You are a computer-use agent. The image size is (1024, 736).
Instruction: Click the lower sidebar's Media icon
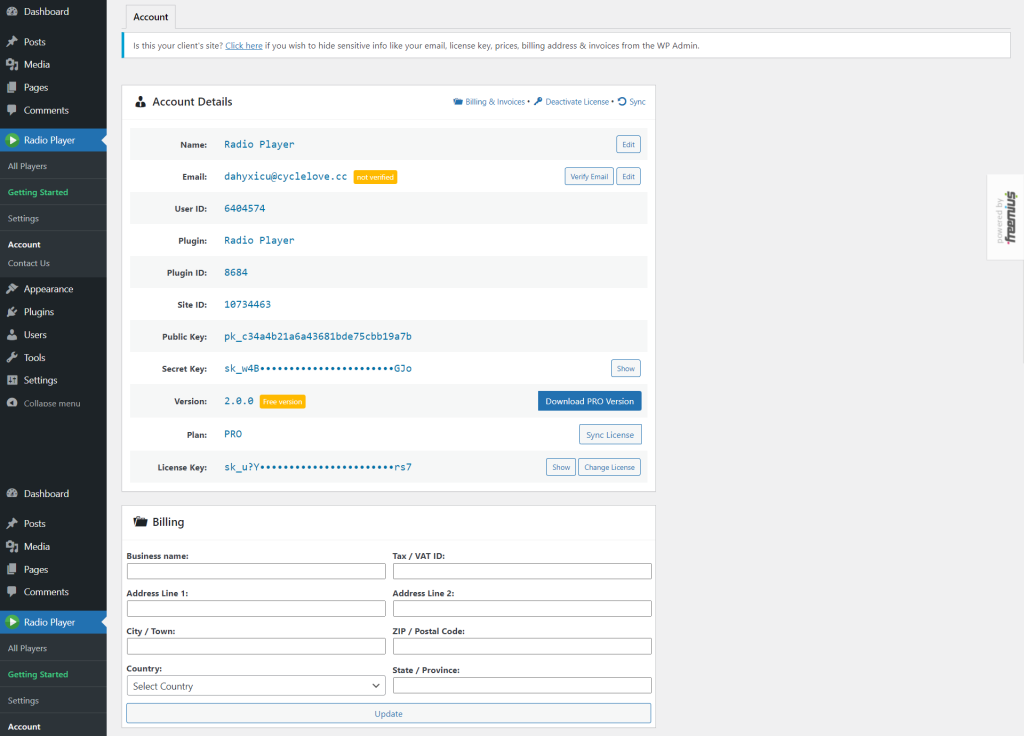(12, 547)
